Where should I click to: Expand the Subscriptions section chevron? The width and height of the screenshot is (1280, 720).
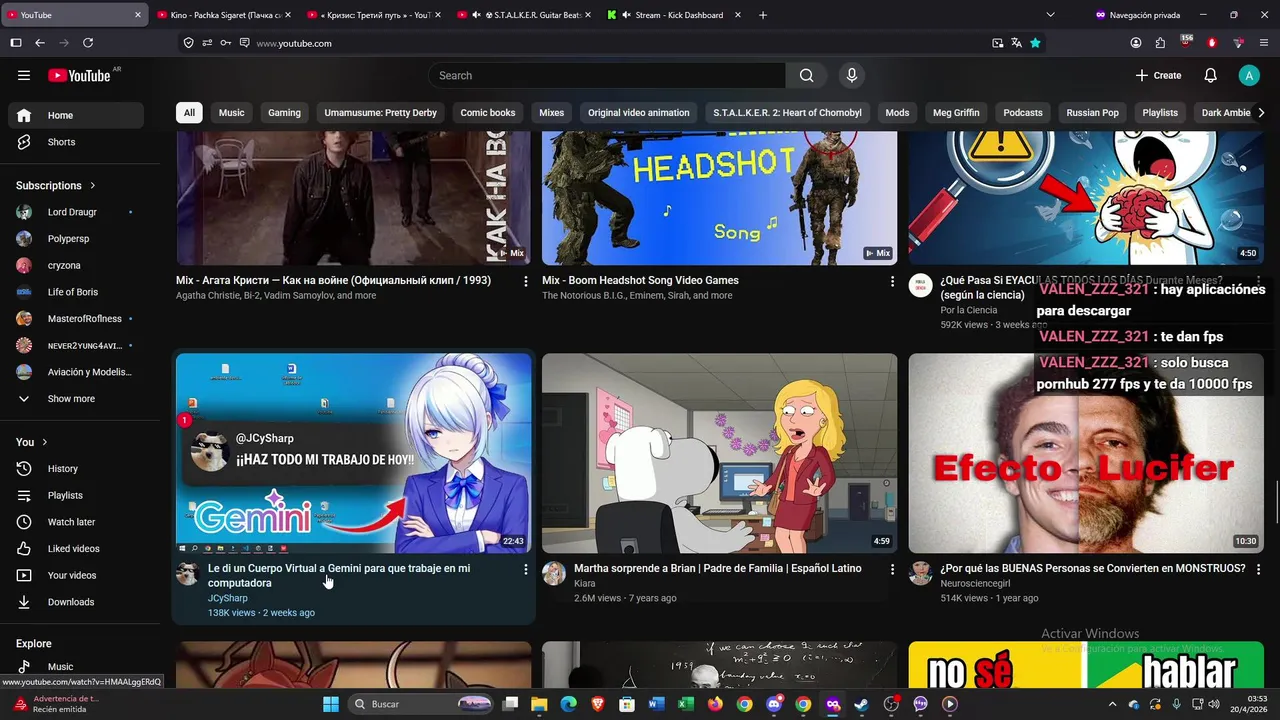[x=93, y=186]
